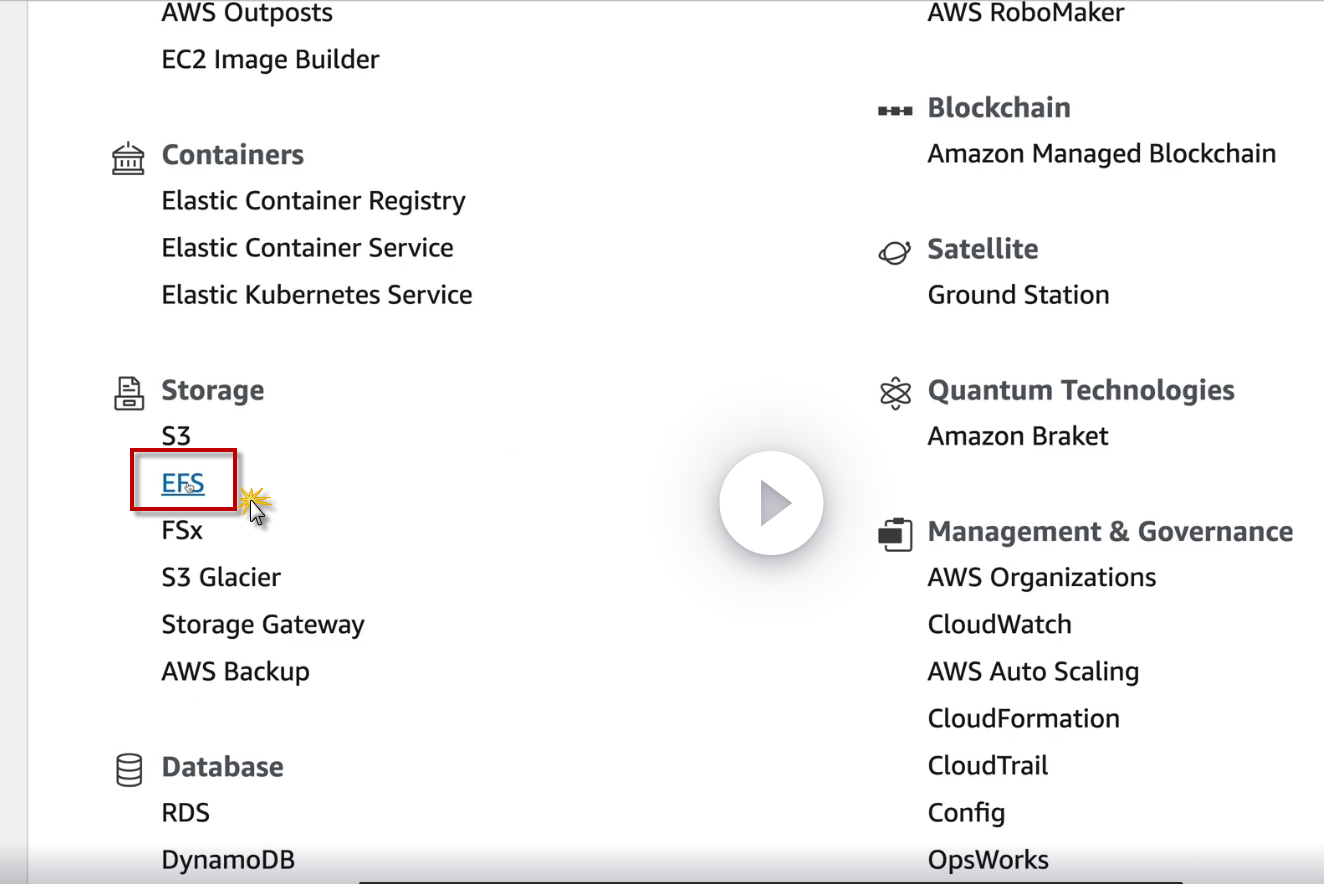1324x884 pixels.
Task: Open the DynamoDB database service
Action: point(228,859)
